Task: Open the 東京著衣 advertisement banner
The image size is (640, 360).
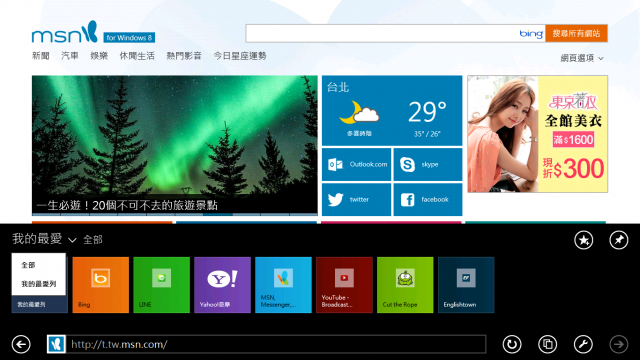Action: point(538,134)
